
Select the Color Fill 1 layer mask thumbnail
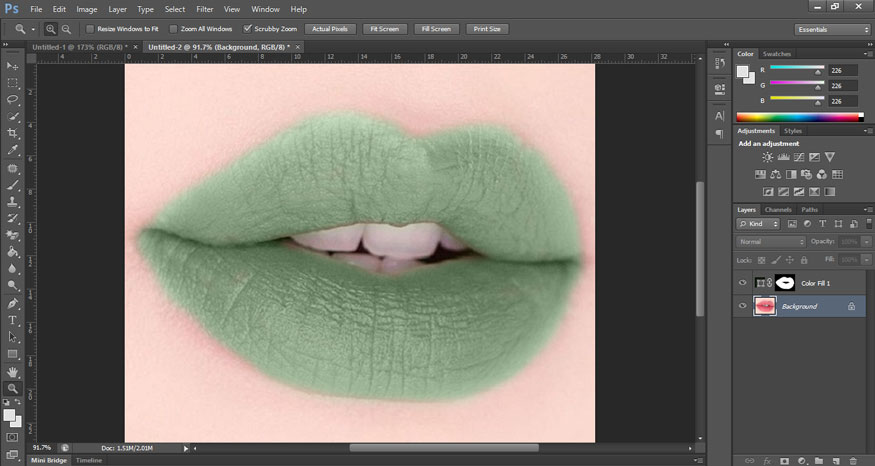pos(785,283)
